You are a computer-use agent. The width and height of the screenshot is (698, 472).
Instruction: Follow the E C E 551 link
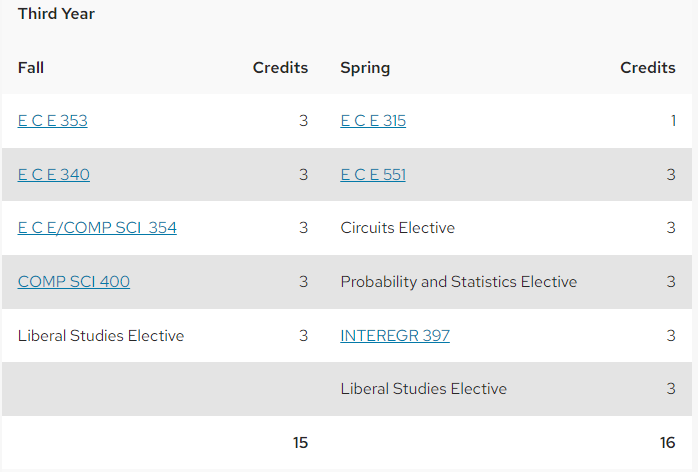click(x=373, y=175)
